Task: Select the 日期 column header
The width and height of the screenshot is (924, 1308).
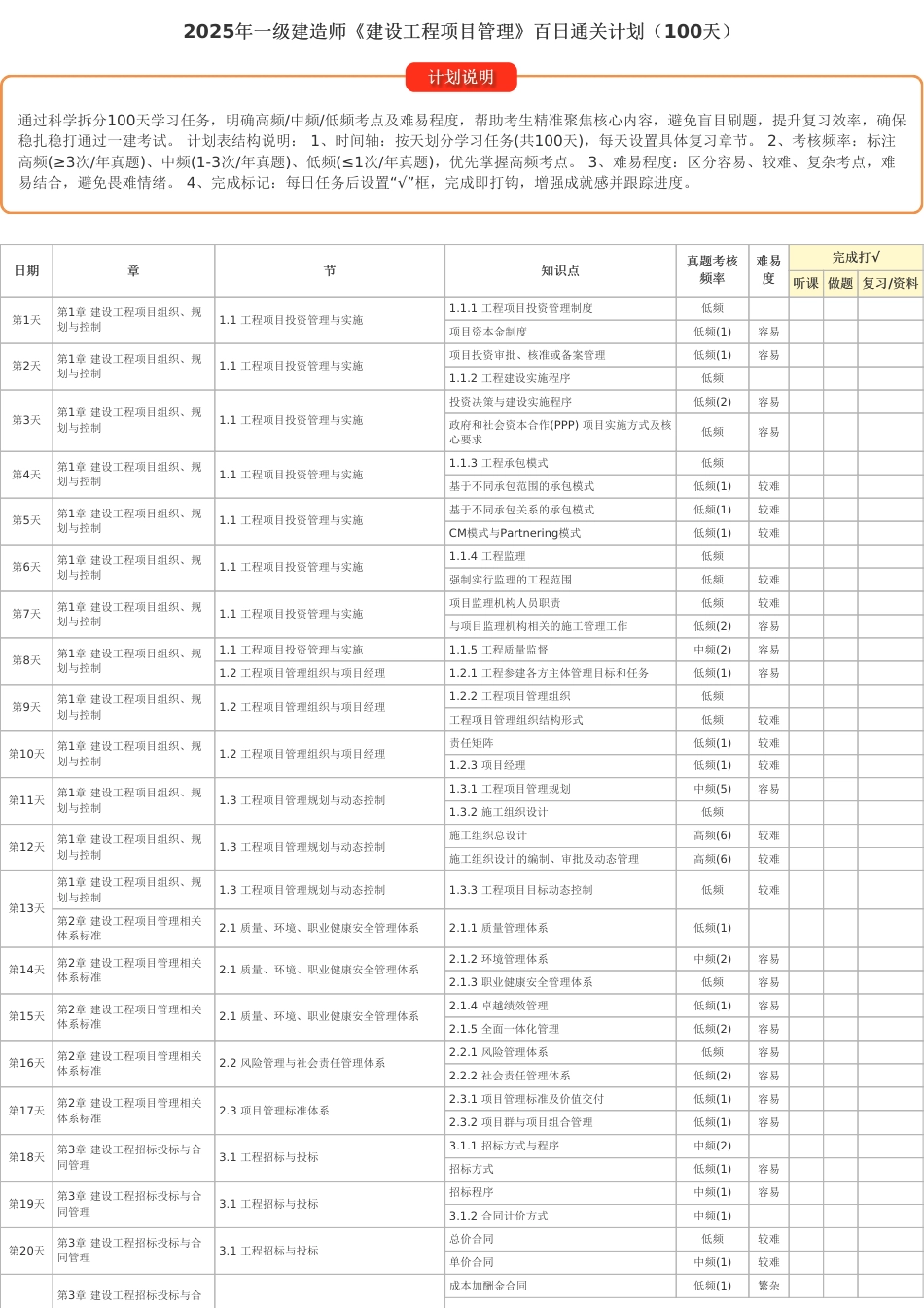Action: tap(26, 270)
